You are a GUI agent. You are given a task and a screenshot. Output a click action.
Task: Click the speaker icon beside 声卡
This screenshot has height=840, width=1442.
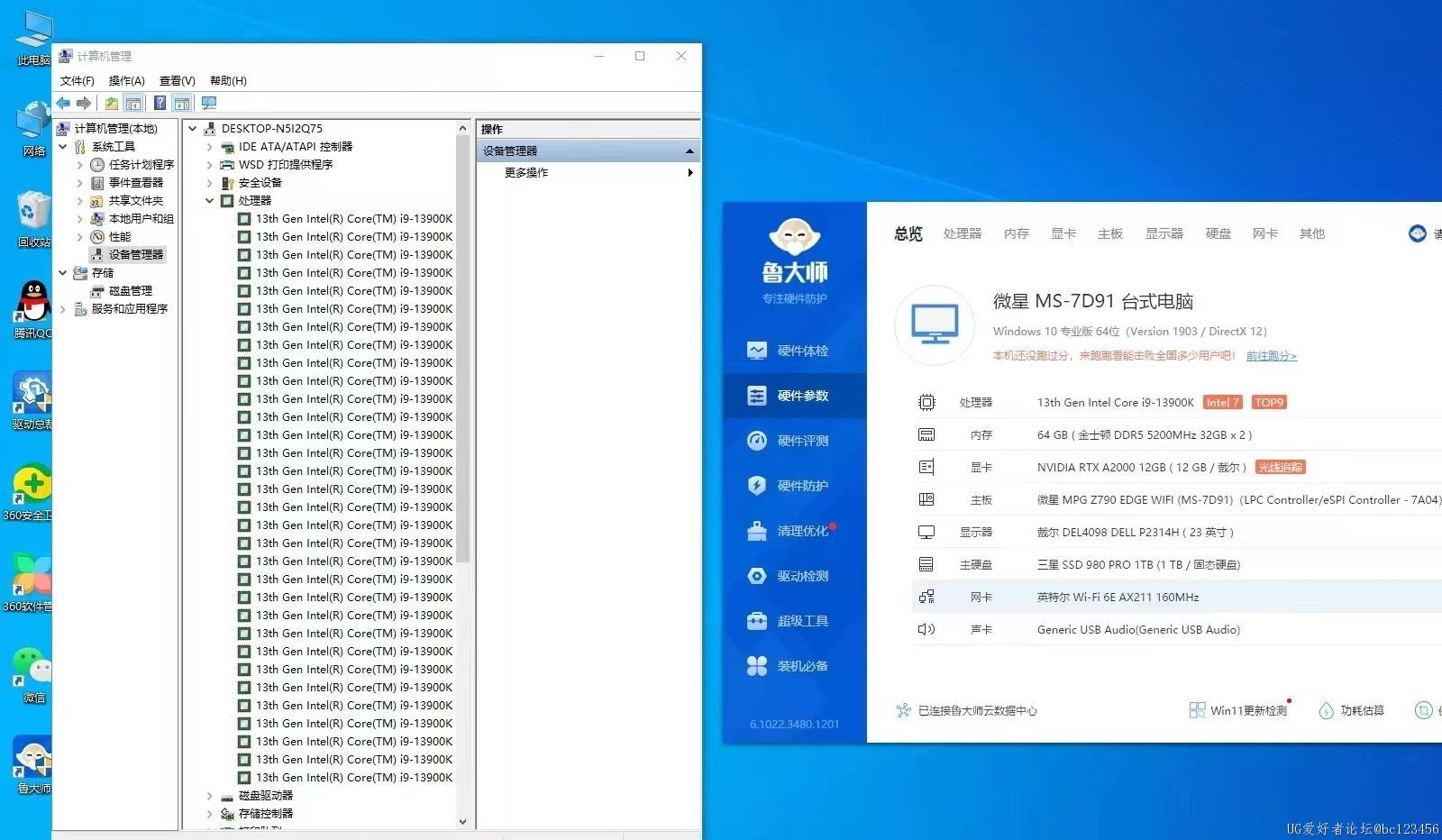[926, 629]
